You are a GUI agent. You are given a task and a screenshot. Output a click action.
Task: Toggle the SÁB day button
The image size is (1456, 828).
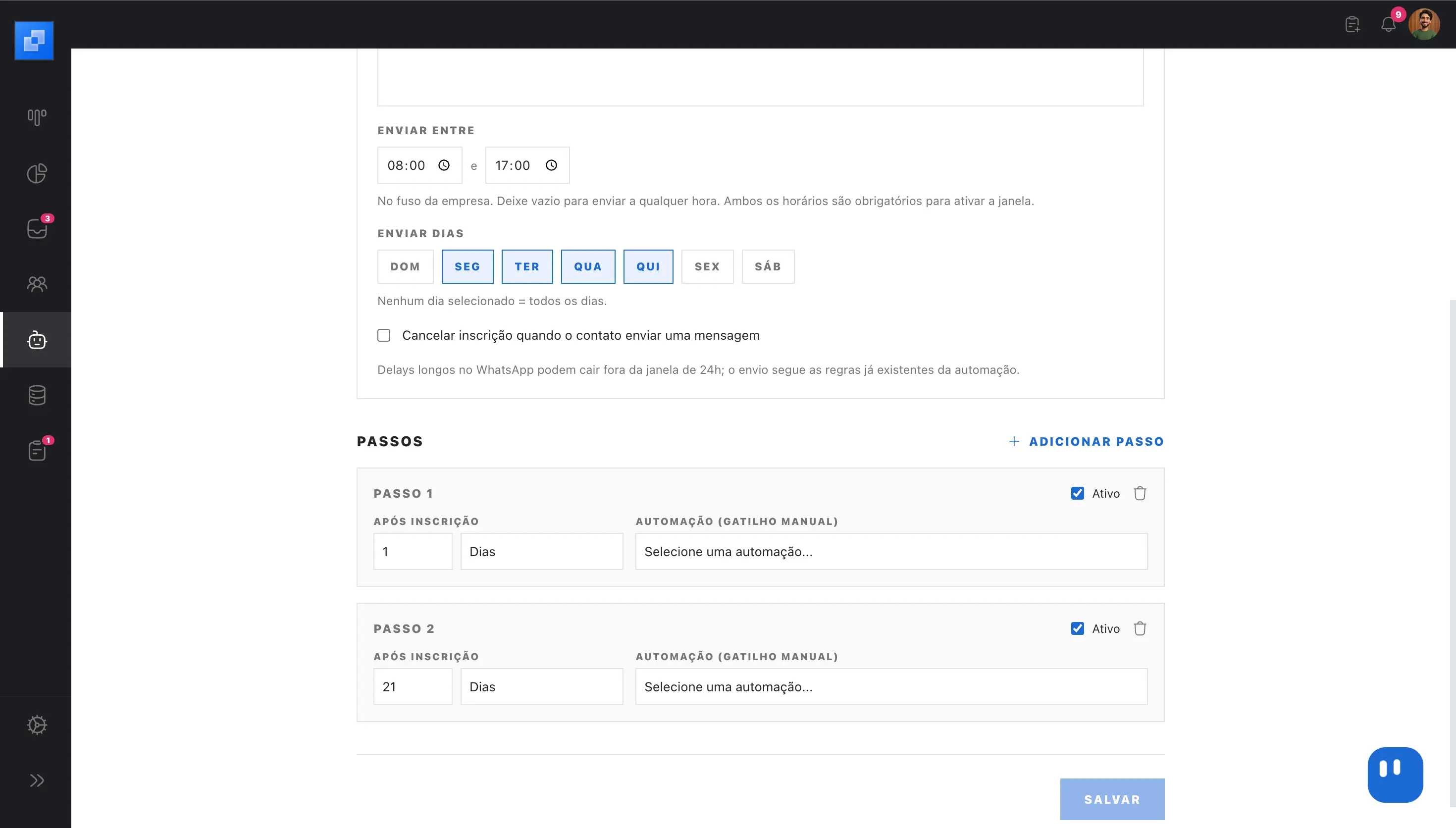click(x=768, y=267)
